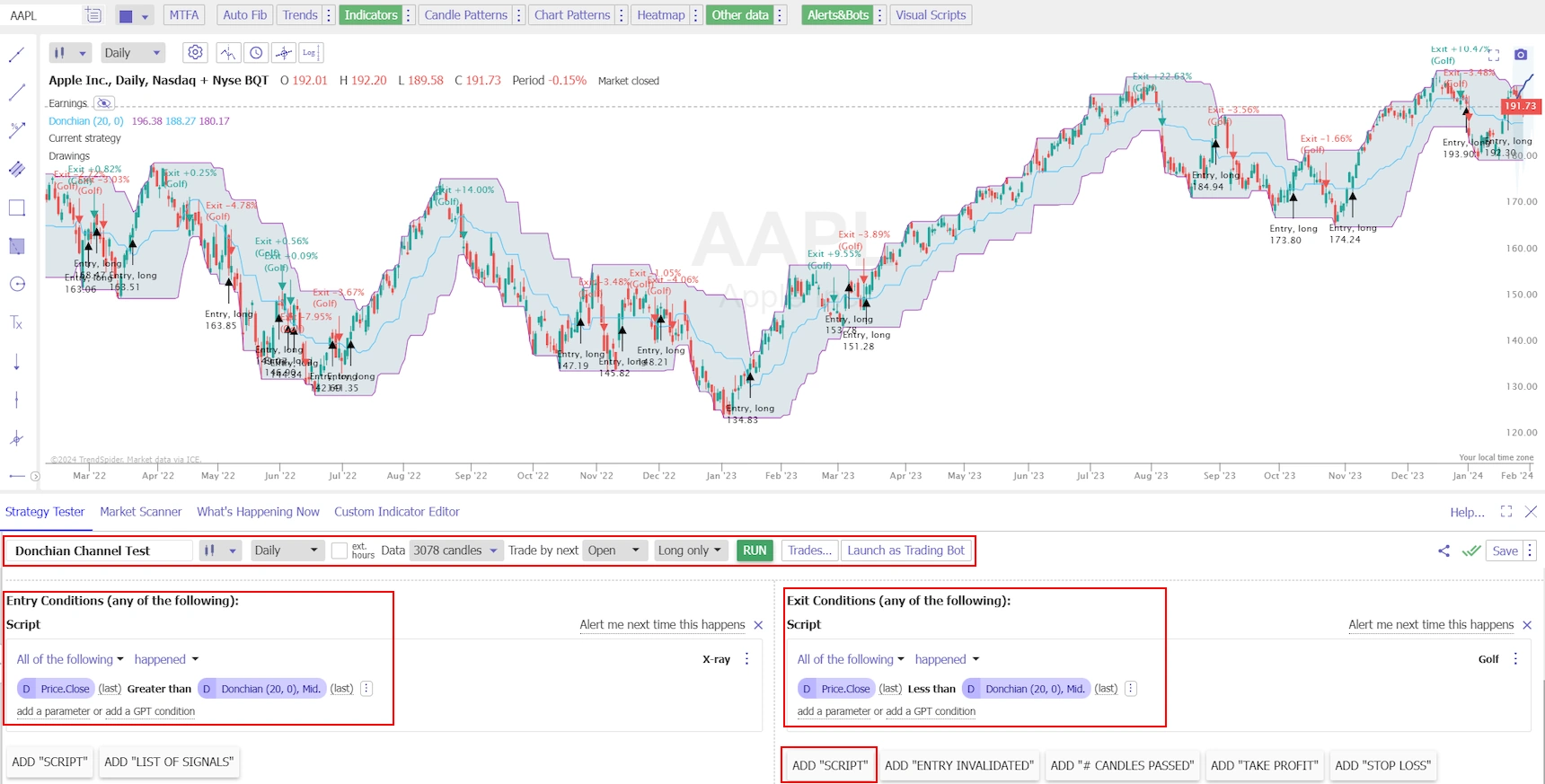Select the Strategy Tester tab
Image resolution: width=1545 pixels, height=784 pixels.
(x=45, y=512)
